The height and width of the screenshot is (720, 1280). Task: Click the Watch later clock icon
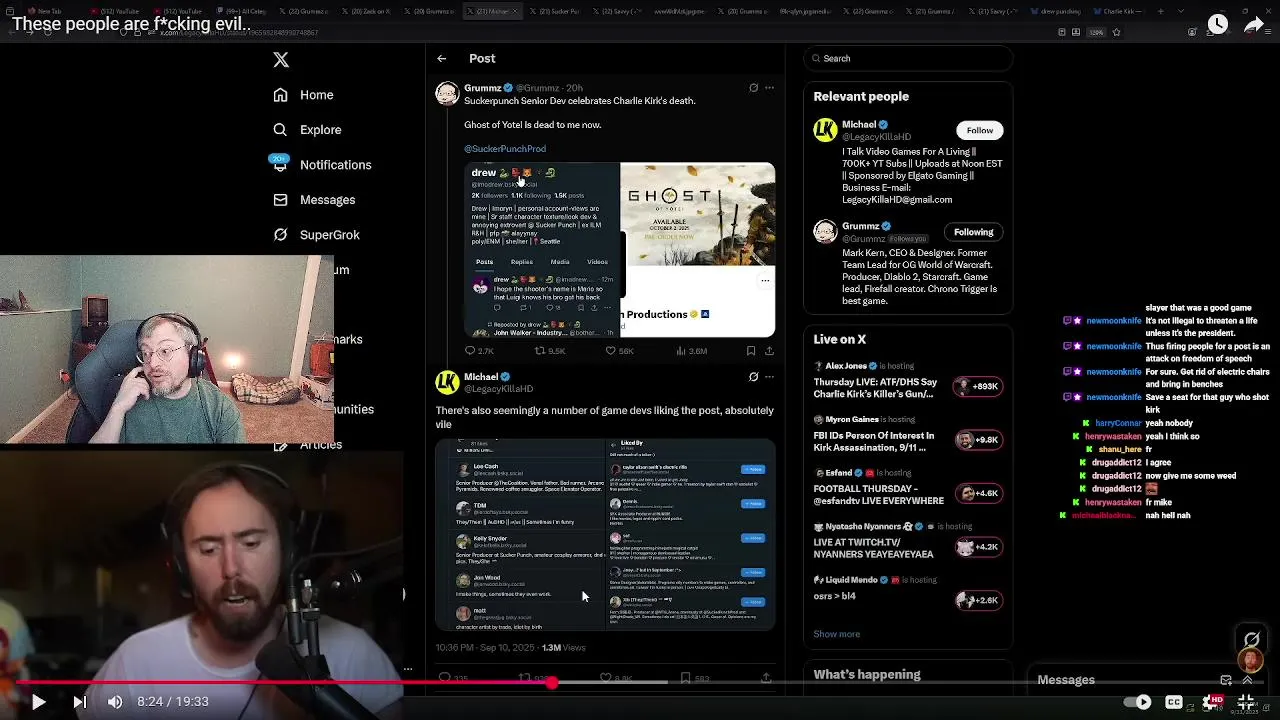pos(1217,24)
